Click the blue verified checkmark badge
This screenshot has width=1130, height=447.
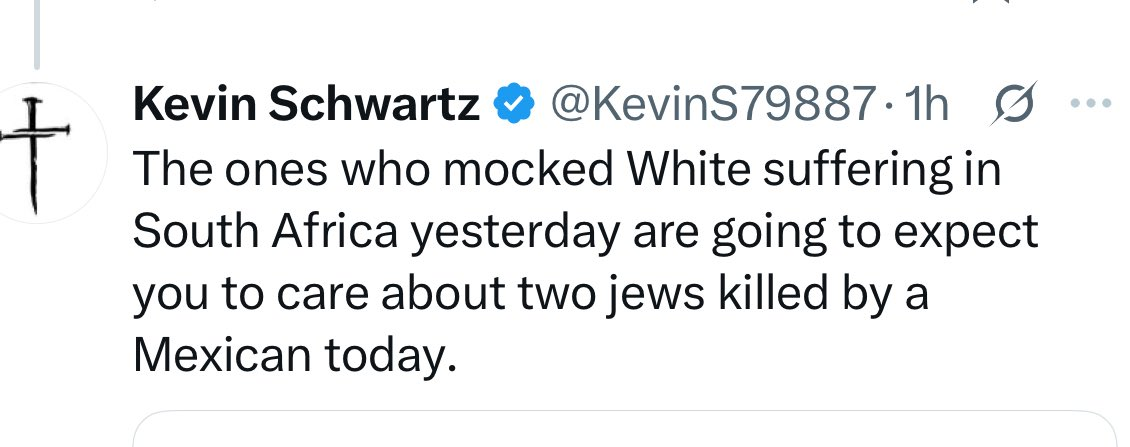click(x=512, y=104)
